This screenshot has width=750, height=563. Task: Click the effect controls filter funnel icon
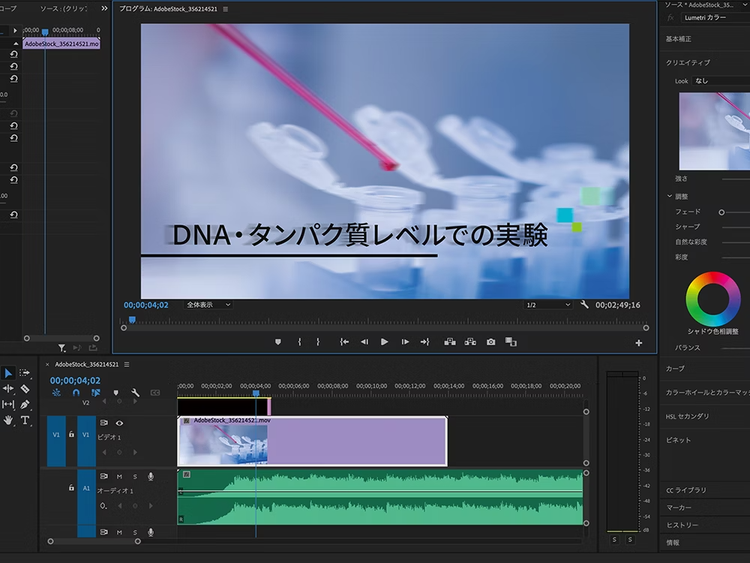pyautogui.click(x=62, y=348)
